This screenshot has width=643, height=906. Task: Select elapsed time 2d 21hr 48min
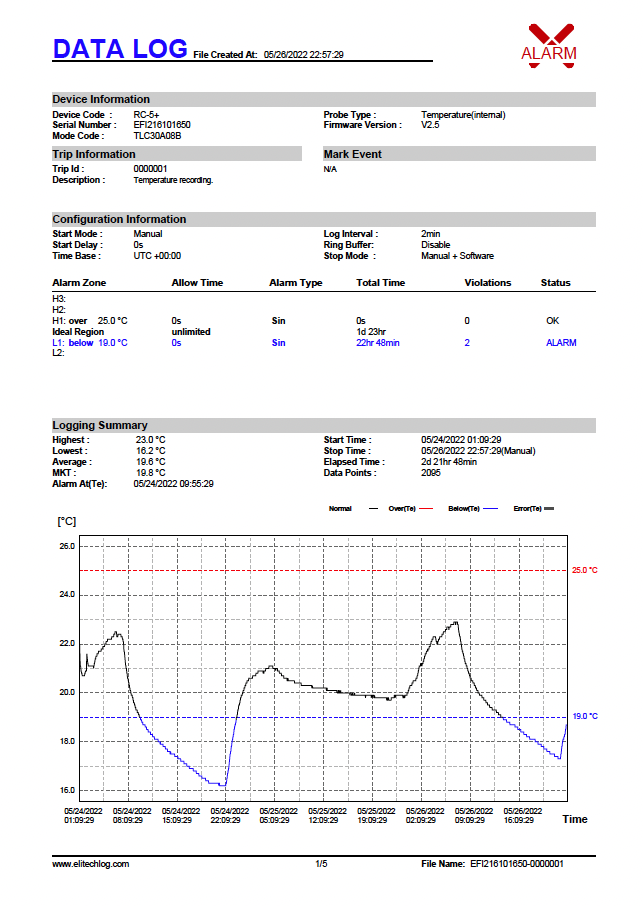click(x=449, y=462)
